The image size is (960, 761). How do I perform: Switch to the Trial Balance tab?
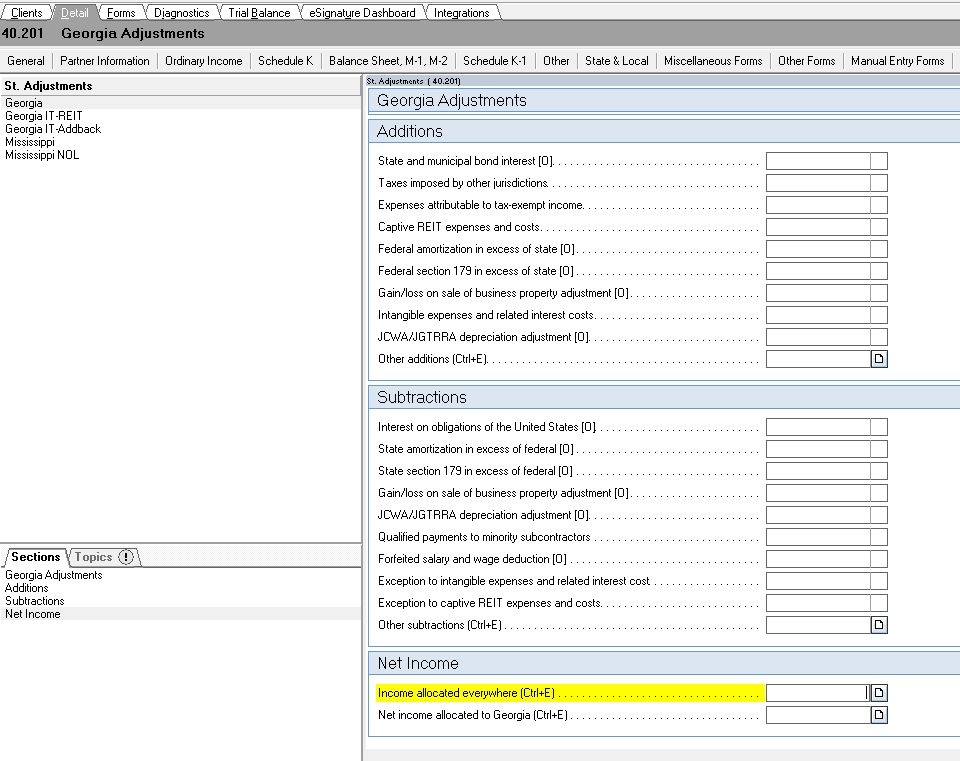click(258, 12)
